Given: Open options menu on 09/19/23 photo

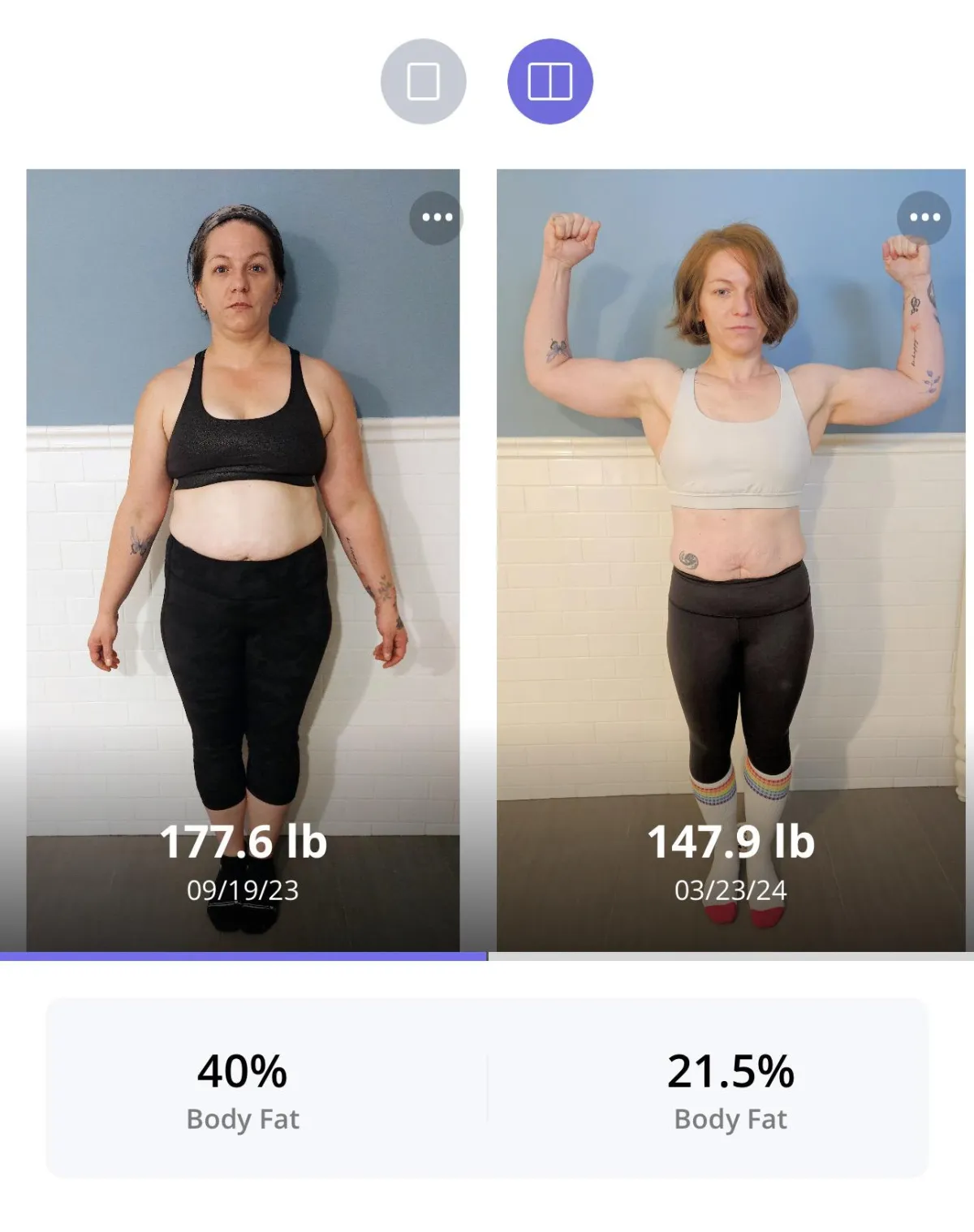Looking at the screenshot, I should click(437, 218).
